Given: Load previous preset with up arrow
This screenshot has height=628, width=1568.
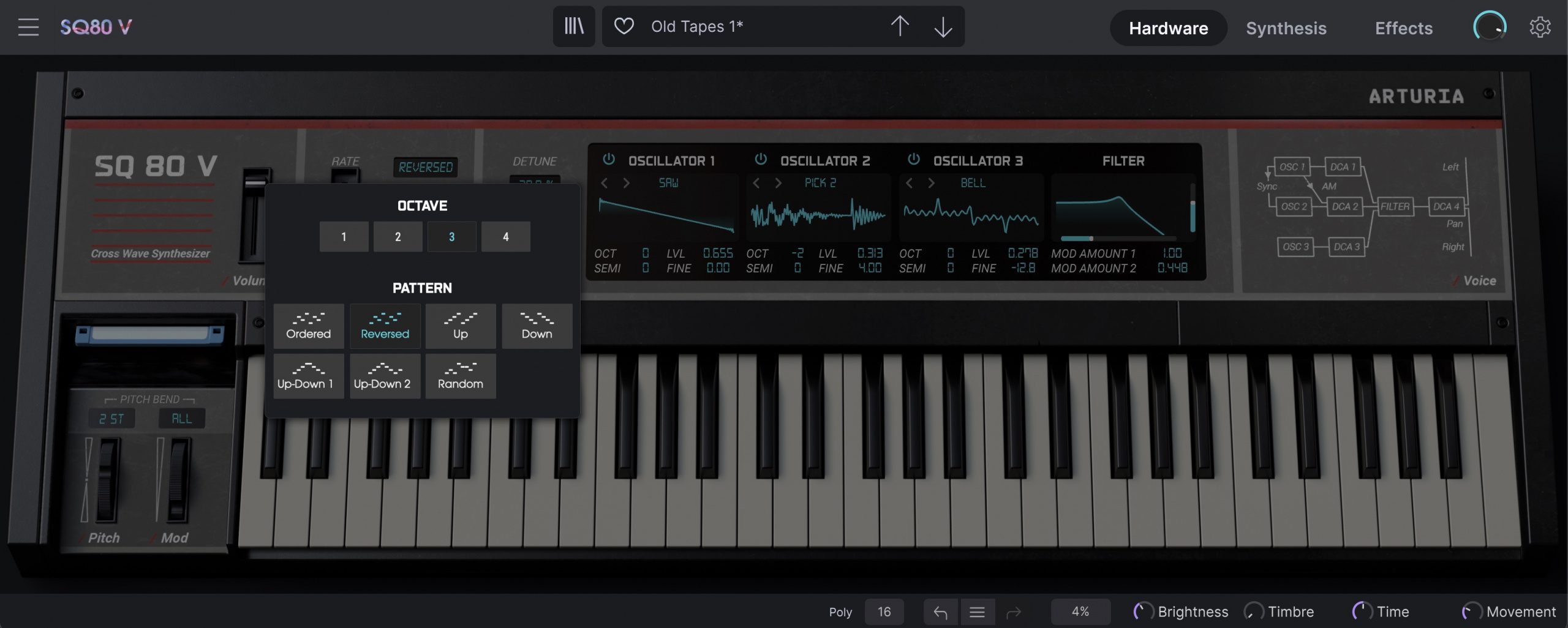Looking at the screenshot, I should click(900, 26).
